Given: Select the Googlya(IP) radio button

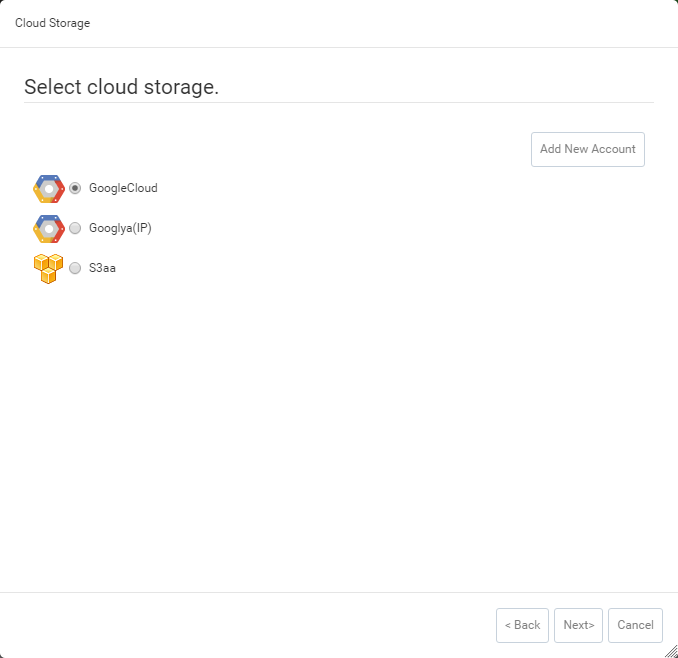Looking at the screenshot, I should click(75, 228).
